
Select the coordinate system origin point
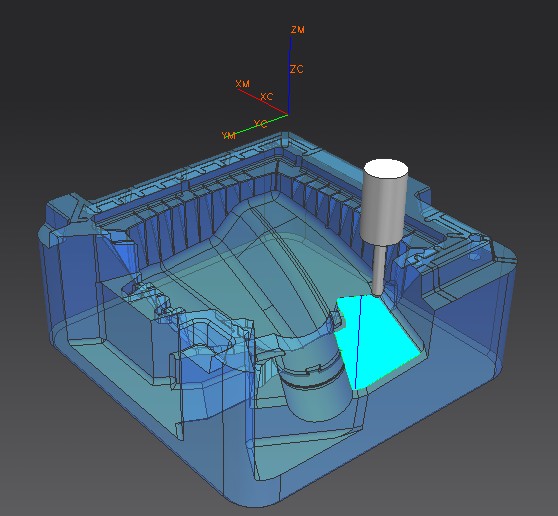288,114
